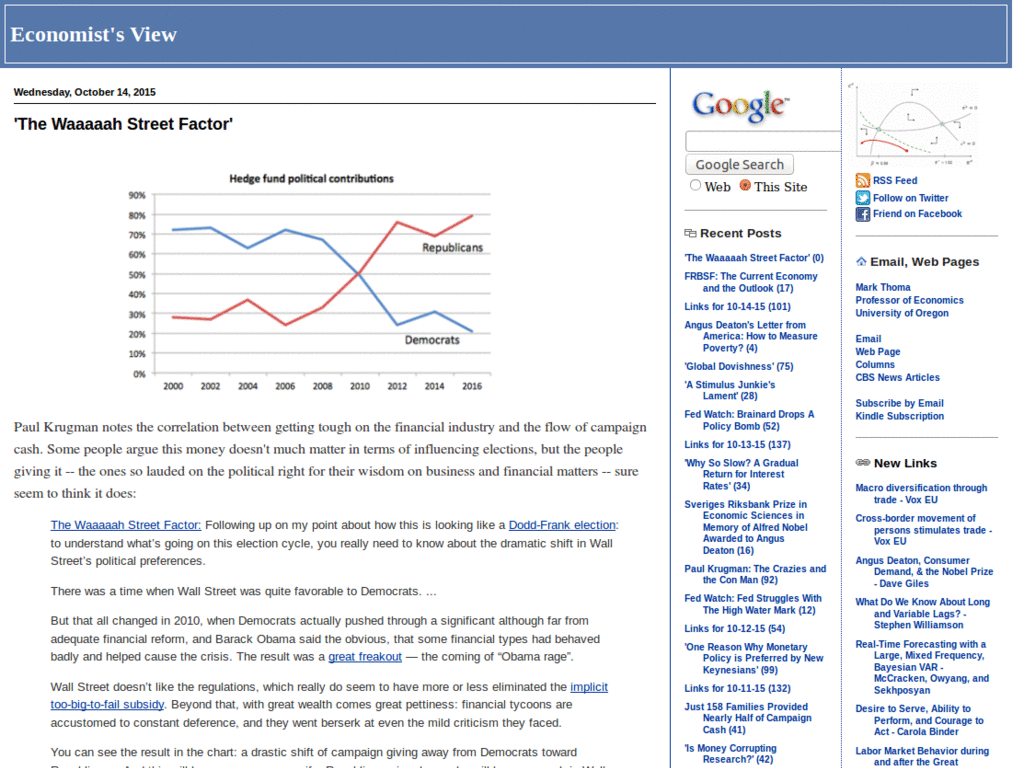This screenshot has width=1024, height=768.
Task: Open Fed Watch: Fed Struggles With High Water Mark
Action: click(753, 604)
